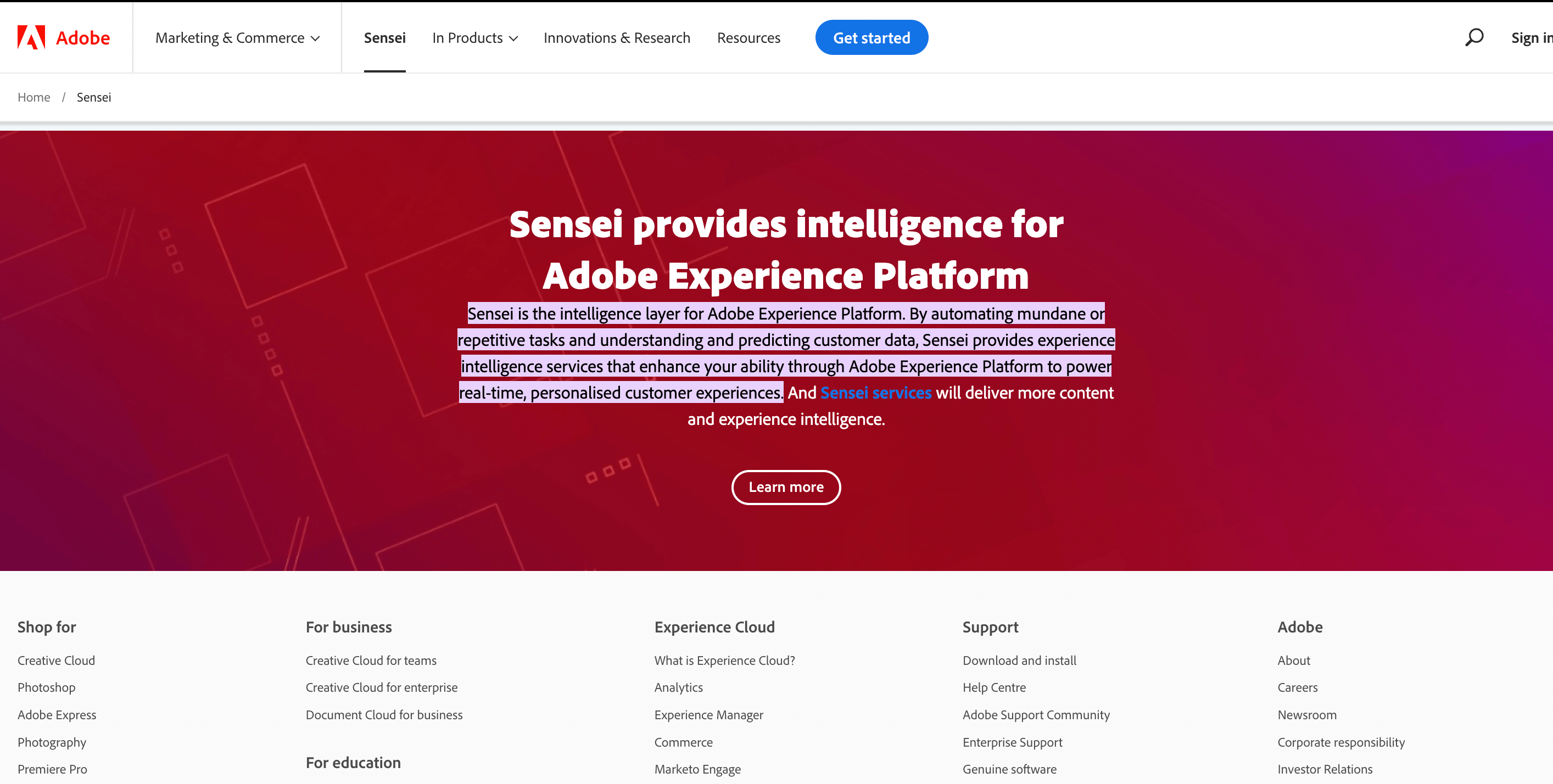The height and width of the screenshot is (784, 1553).
Task: Expand the Marketing & Commerce menu
Action: (237, 37)
